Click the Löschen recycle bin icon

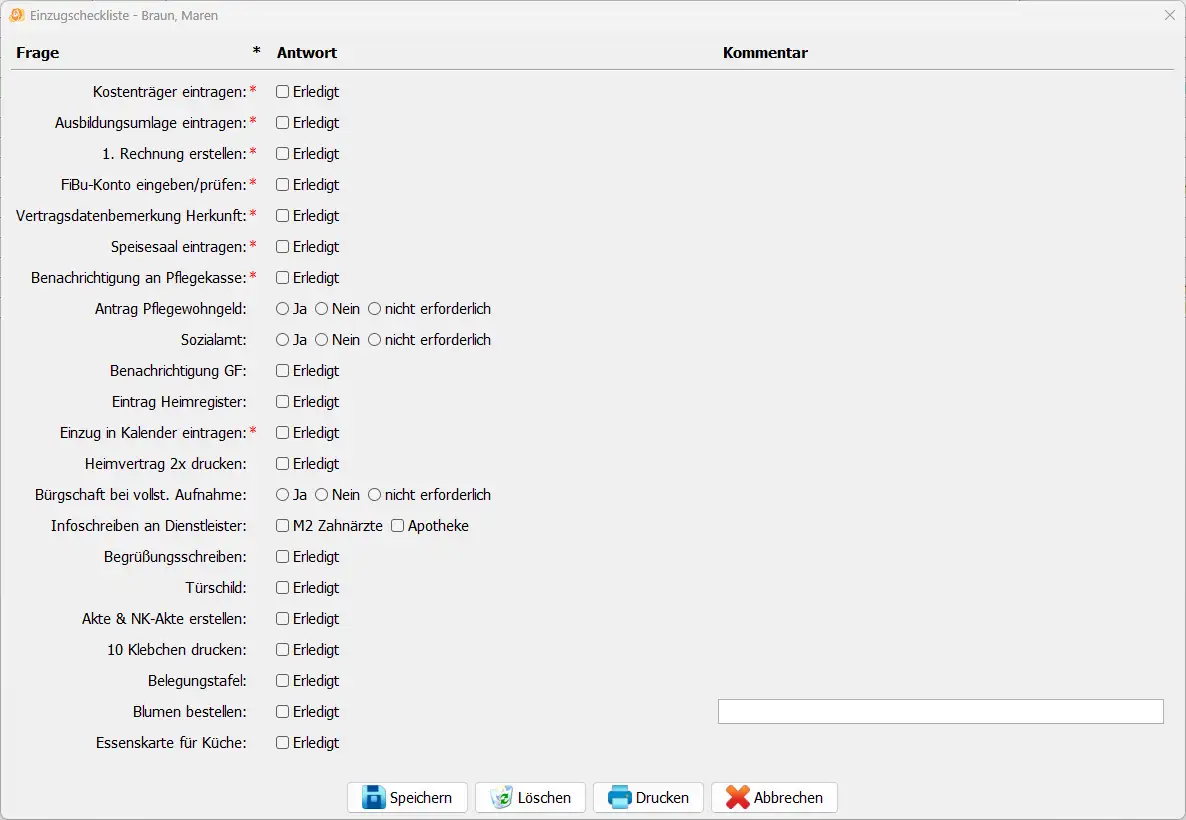point(501,797)
